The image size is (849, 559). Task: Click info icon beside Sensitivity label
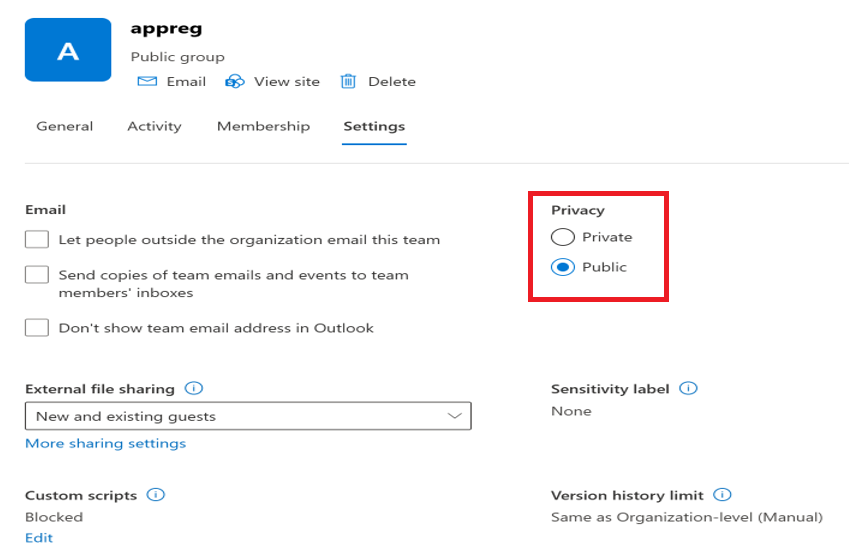689,389
